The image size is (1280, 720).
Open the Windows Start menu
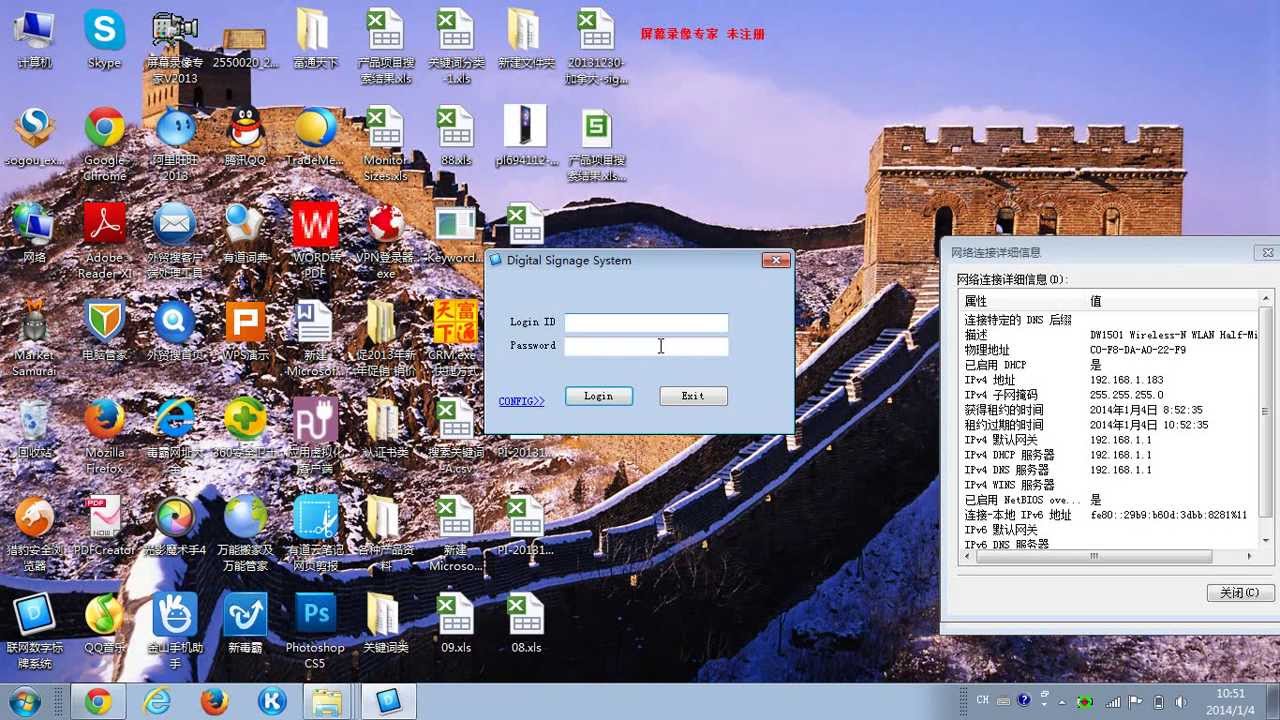[x=23, y=701]
